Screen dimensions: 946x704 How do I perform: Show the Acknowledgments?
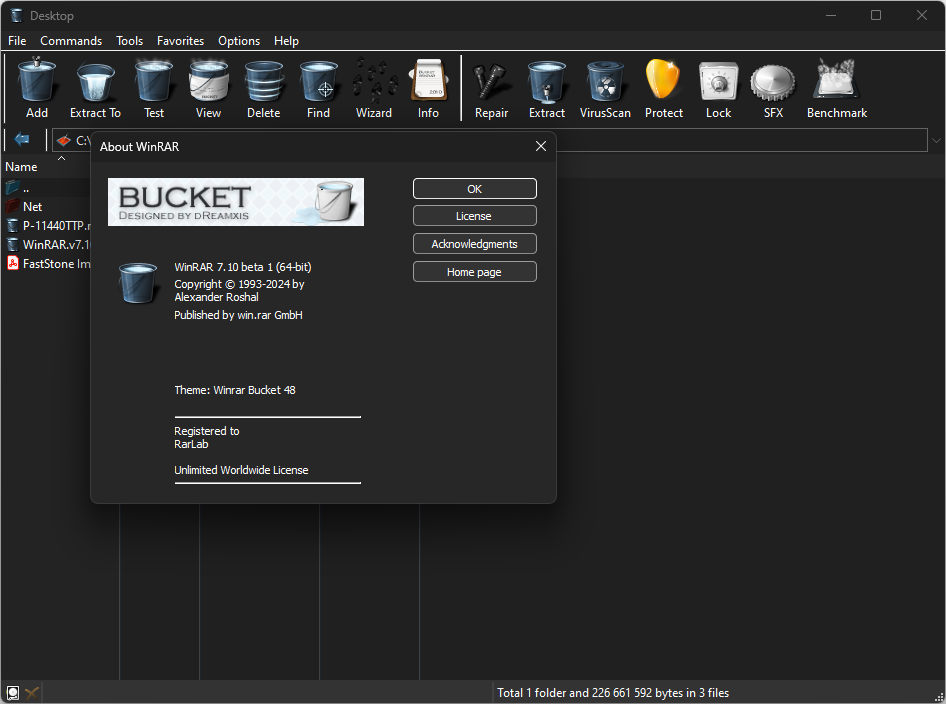point(475,244)
